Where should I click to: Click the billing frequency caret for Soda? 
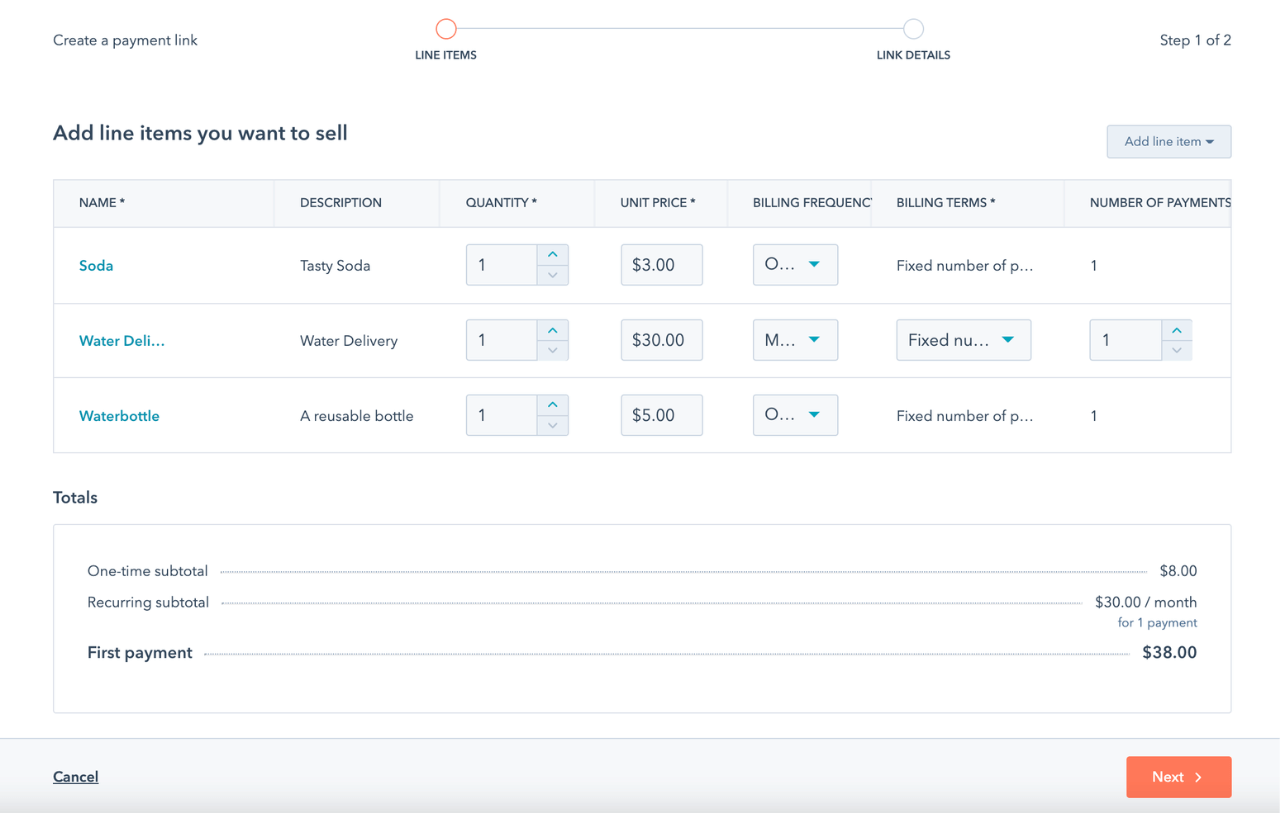[x=816, y=264]
